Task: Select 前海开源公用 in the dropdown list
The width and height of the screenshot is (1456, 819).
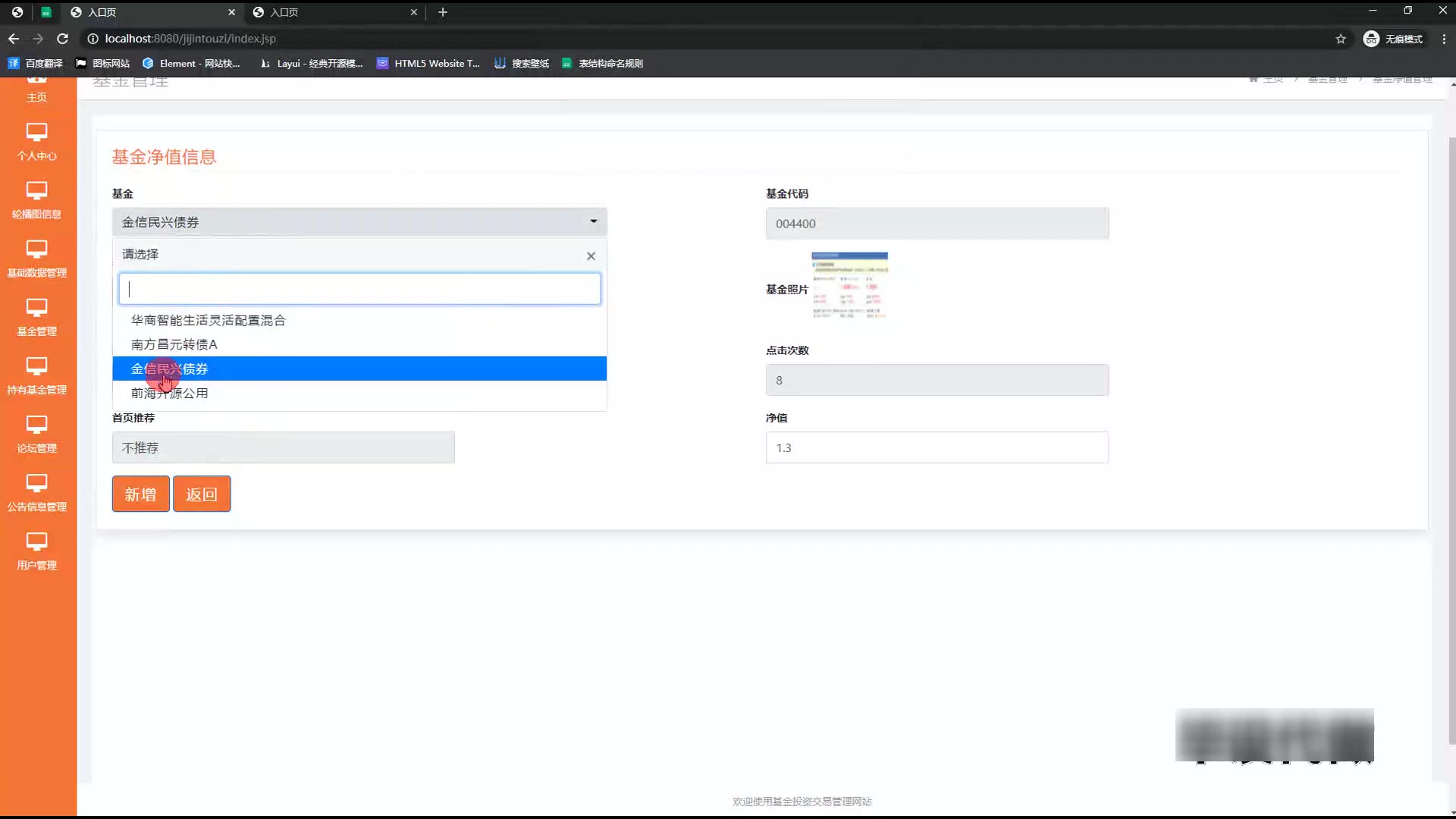Action: (169, 394)
